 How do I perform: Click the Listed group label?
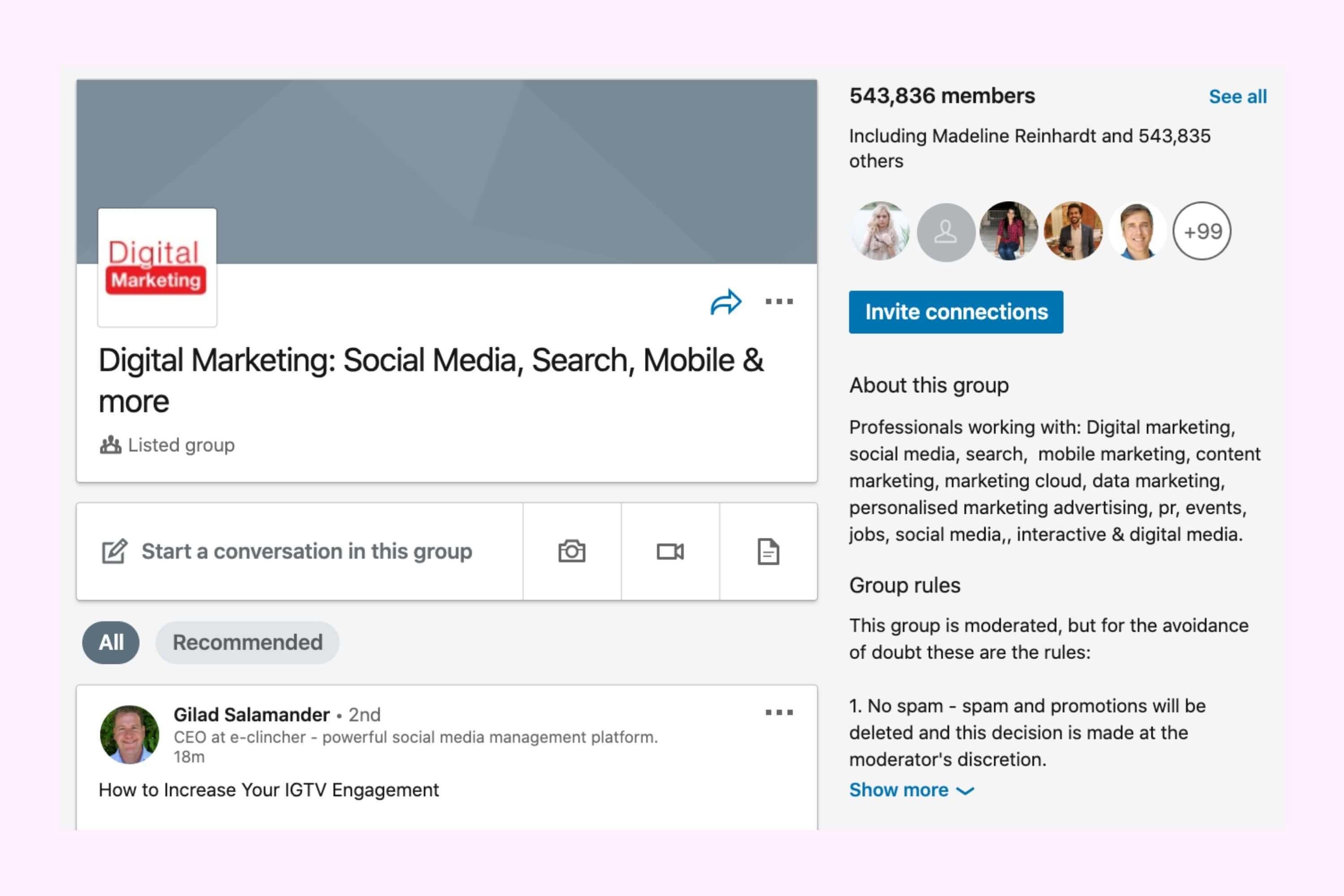pyautogui.click(x=181, y=444)
